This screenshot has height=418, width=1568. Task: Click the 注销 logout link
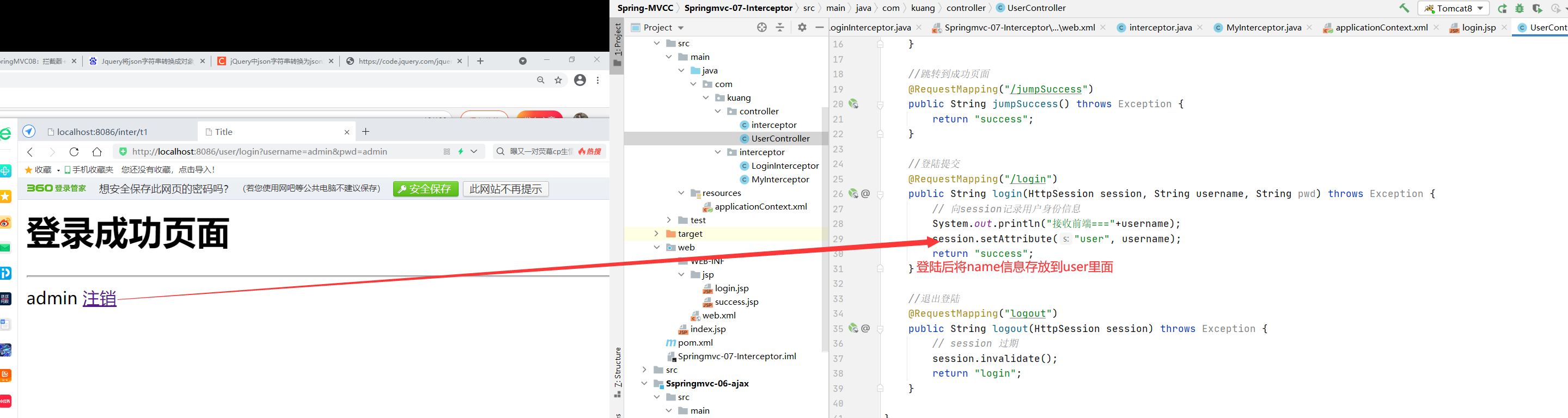pos(99,298)
